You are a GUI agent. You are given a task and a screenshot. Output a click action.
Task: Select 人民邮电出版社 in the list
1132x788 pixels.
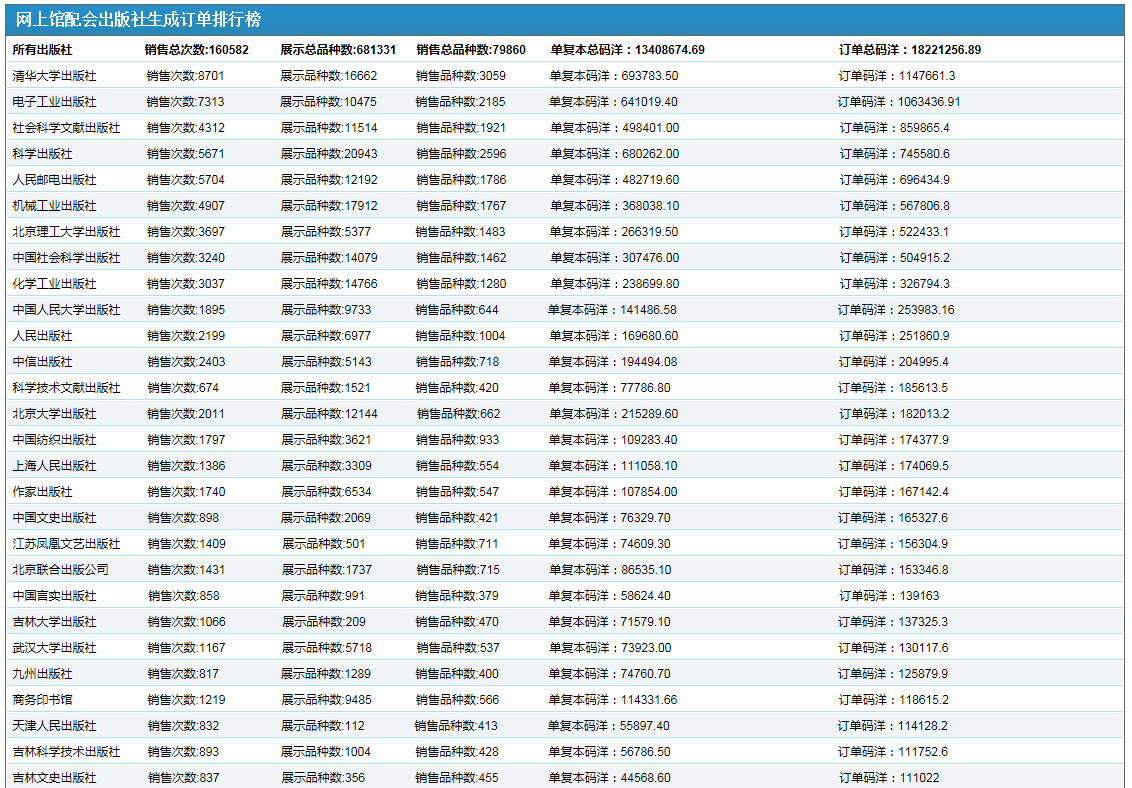click(54, 180)
